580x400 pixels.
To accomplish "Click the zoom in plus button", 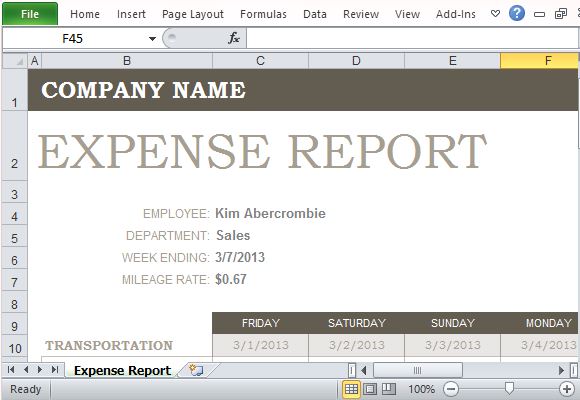I will (x=567, y=389).
